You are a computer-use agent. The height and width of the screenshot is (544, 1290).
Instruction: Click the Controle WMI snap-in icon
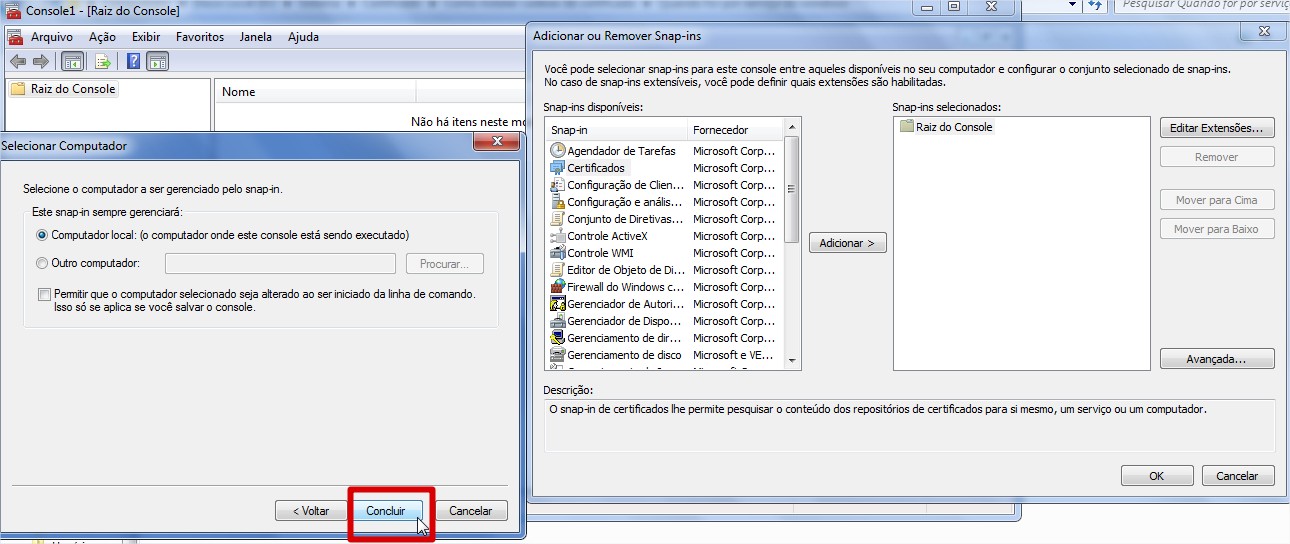click(558, 253)
